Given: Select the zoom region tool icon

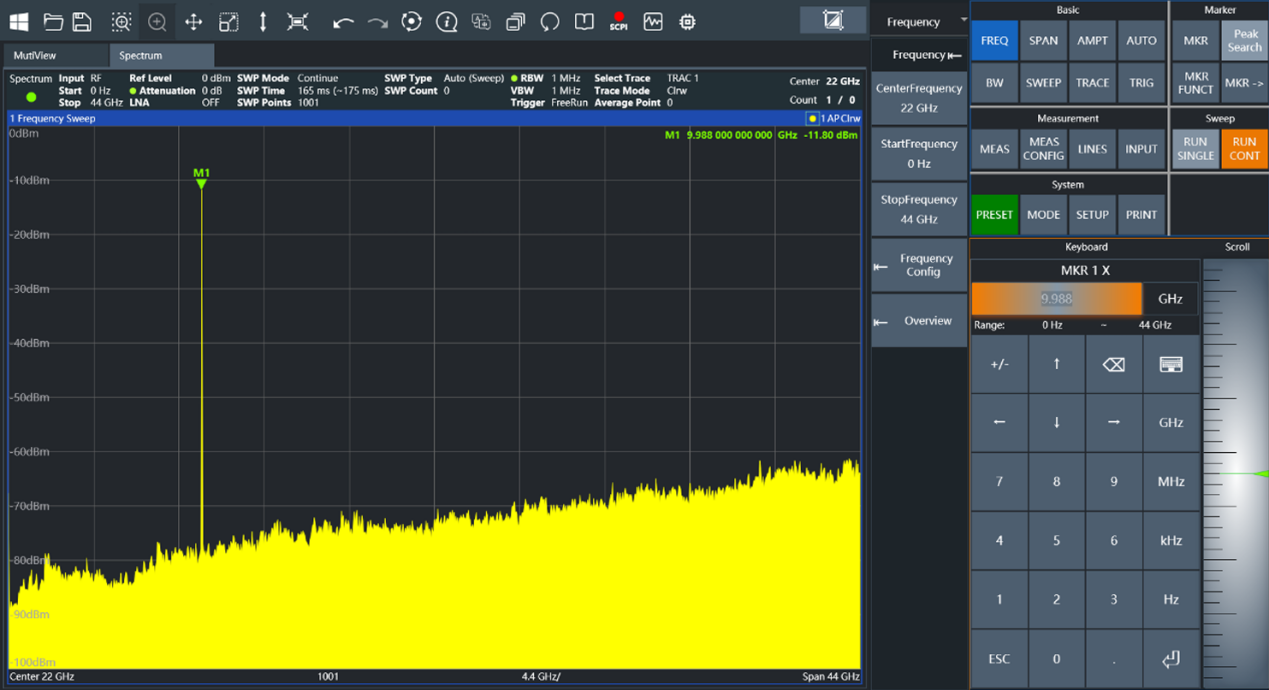Looking at the screenshot, I should [x=121, y=22].
